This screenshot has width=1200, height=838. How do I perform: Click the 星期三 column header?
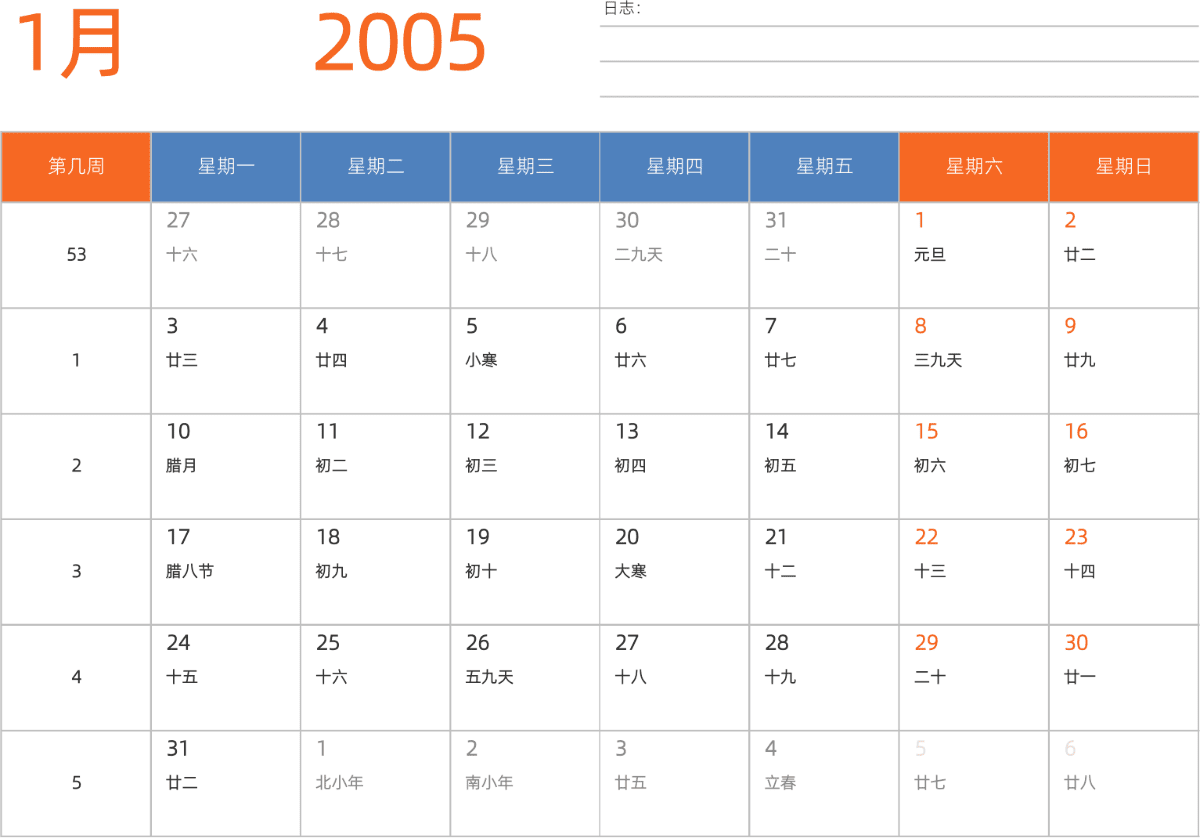pyautogui.click(x=525, y=167)
